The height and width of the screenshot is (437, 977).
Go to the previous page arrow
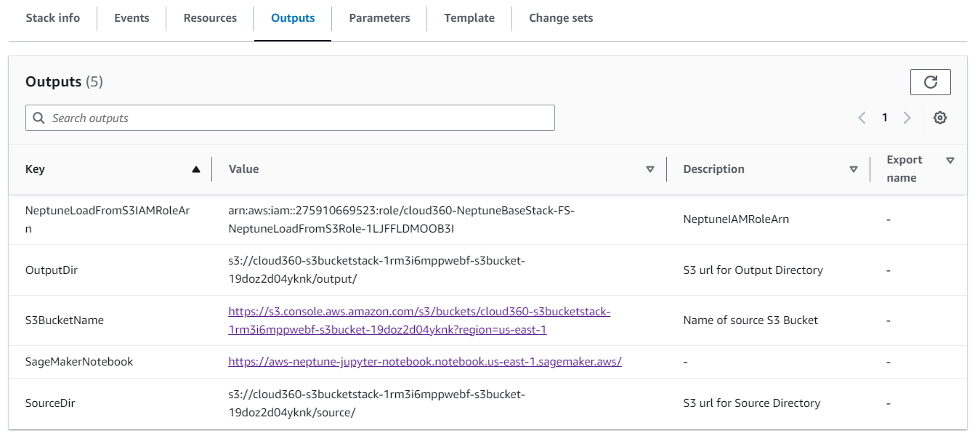click(862, 118)
